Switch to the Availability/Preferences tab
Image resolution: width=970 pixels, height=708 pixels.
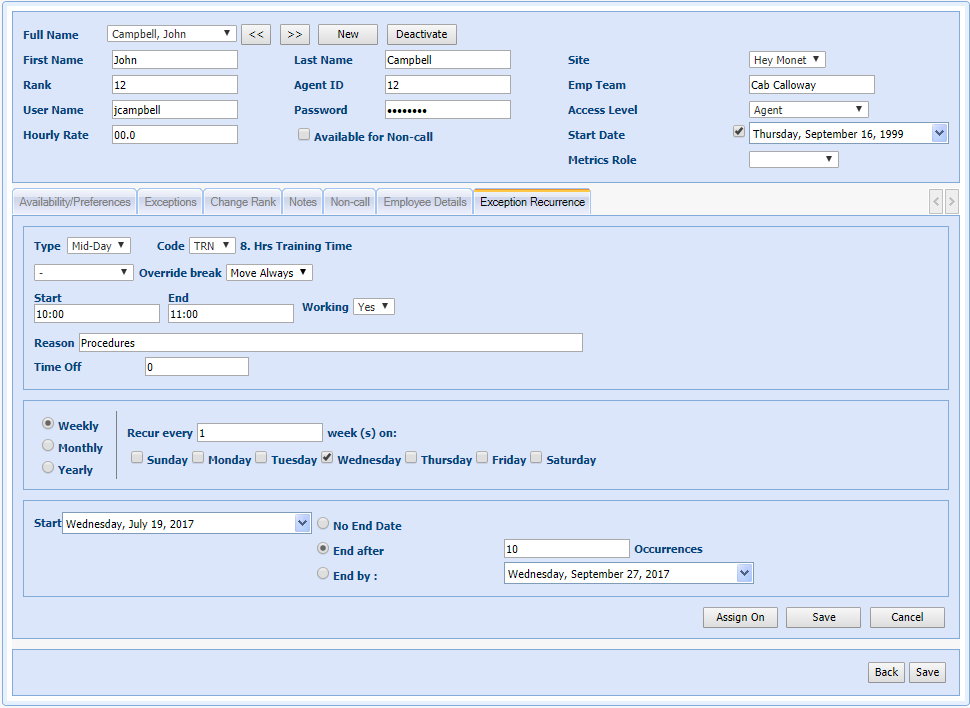[75, 202]
